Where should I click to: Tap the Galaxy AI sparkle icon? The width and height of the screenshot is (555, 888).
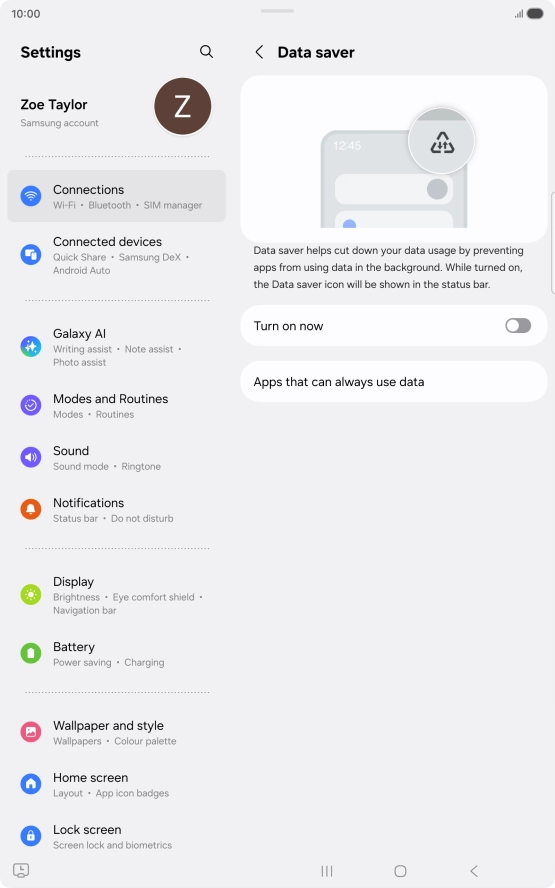coord(31,346)
